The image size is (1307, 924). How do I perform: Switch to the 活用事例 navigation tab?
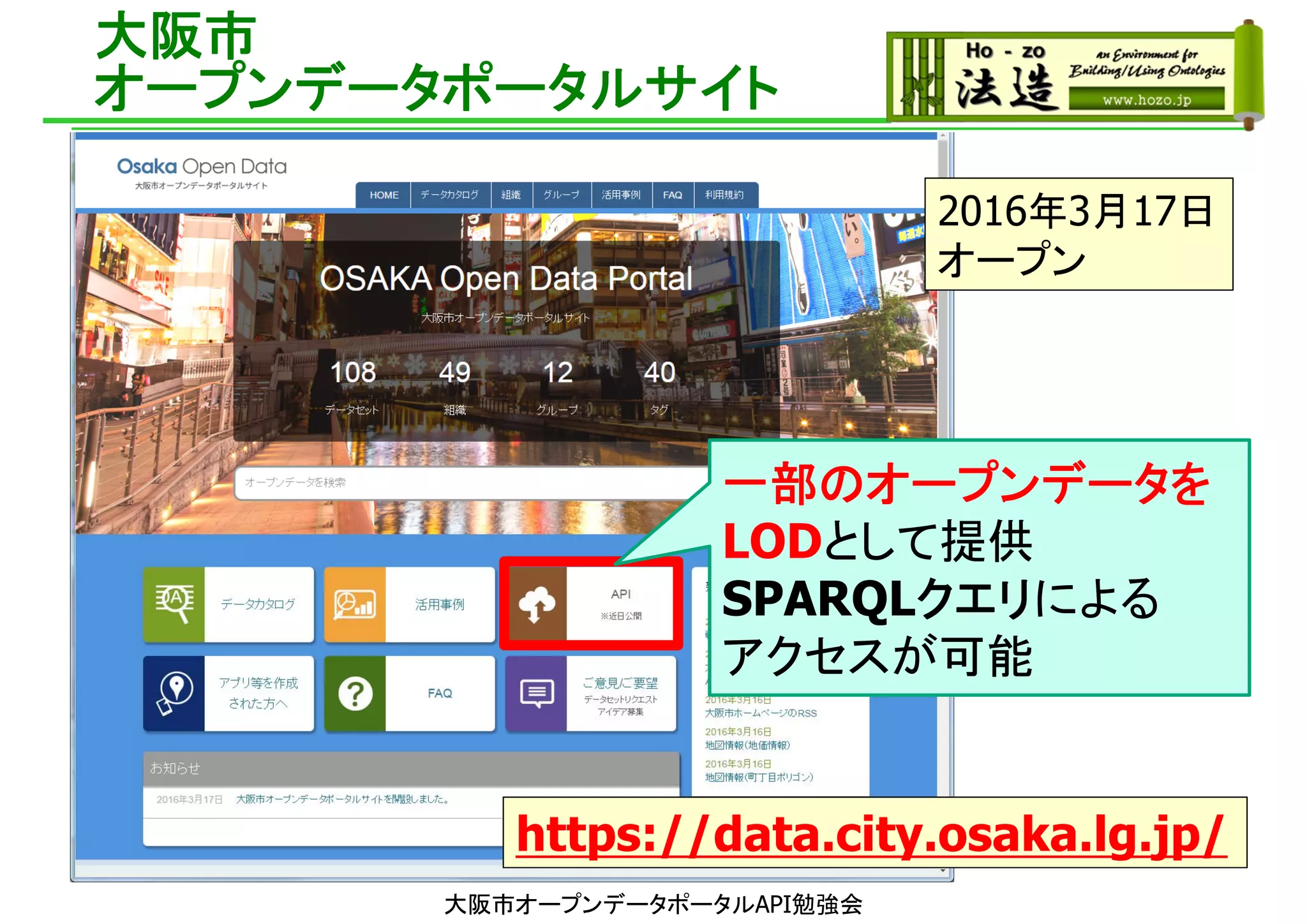(x=621, y=195)
